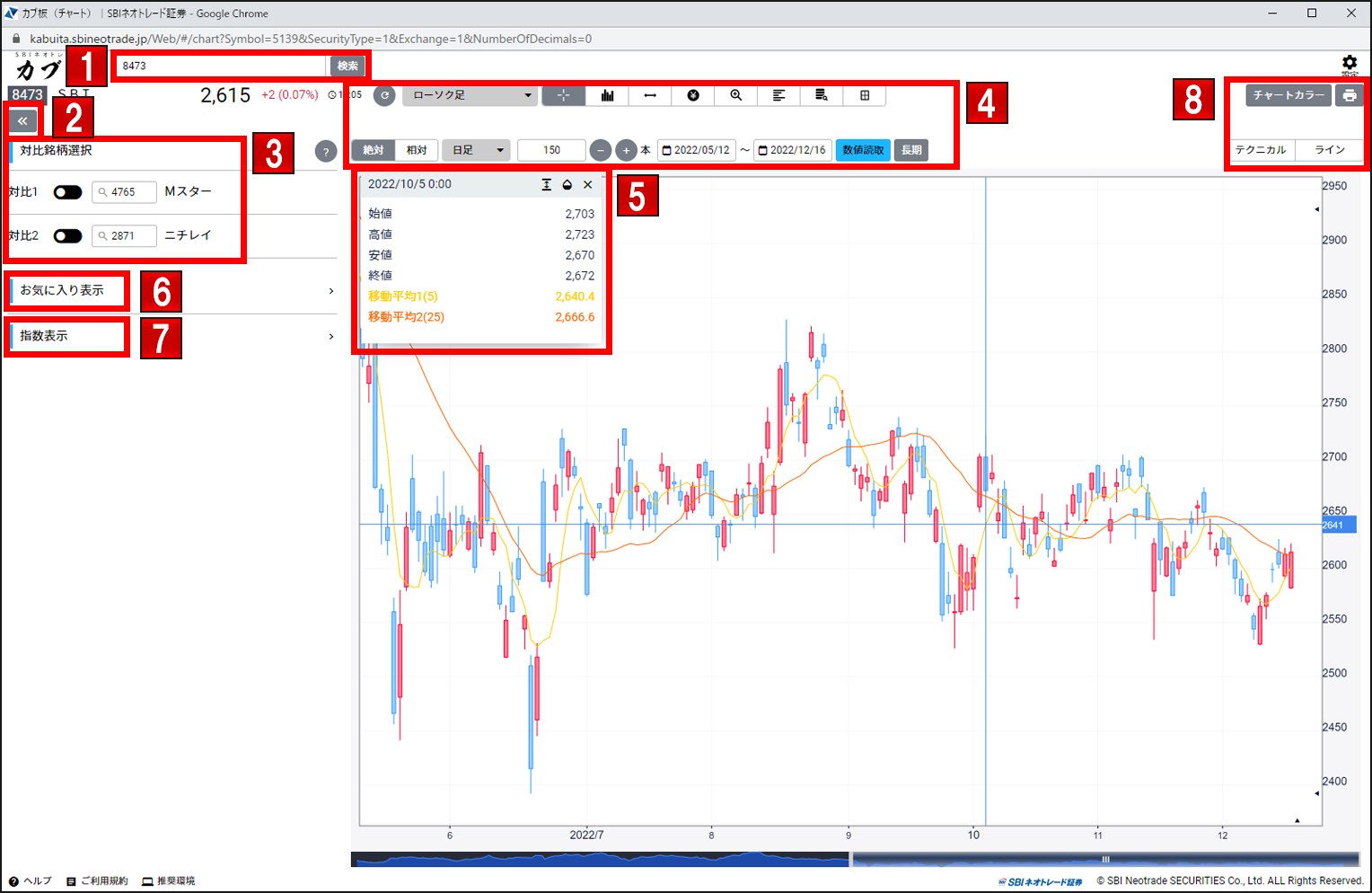Image resolution: width=1372 pixels, height=893 pixels.
Task: Open settings via the gear icon
Action: pyautogui.click(x=1350, y=64)
